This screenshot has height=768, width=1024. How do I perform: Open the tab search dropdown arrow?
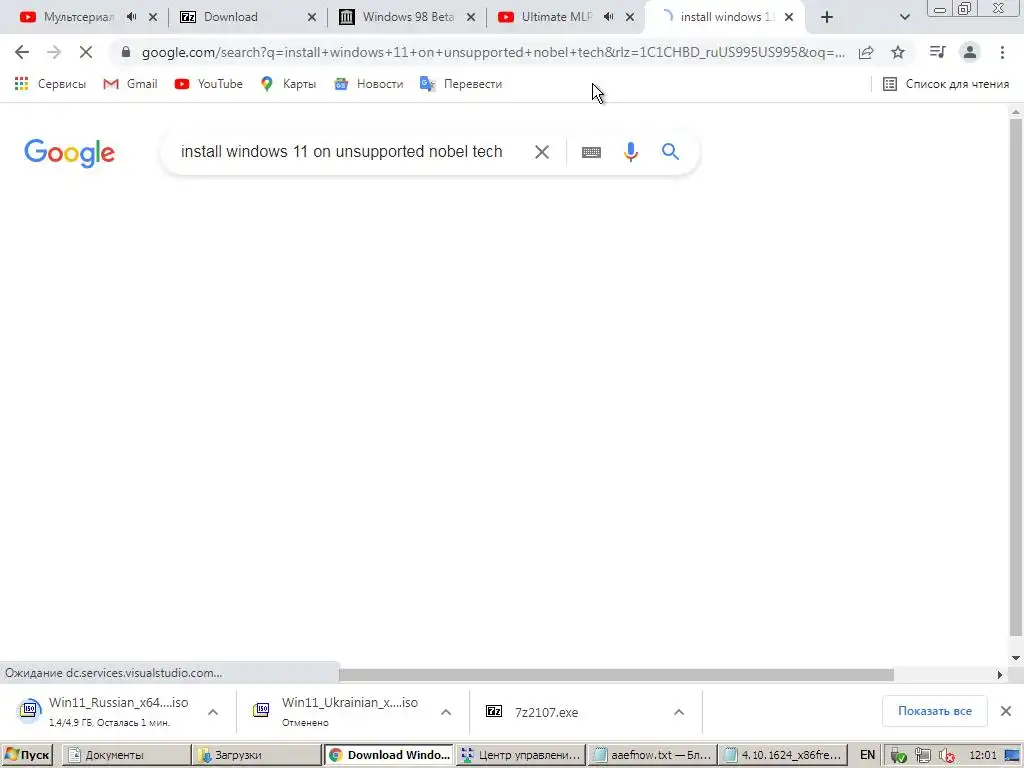coord(904,18)
